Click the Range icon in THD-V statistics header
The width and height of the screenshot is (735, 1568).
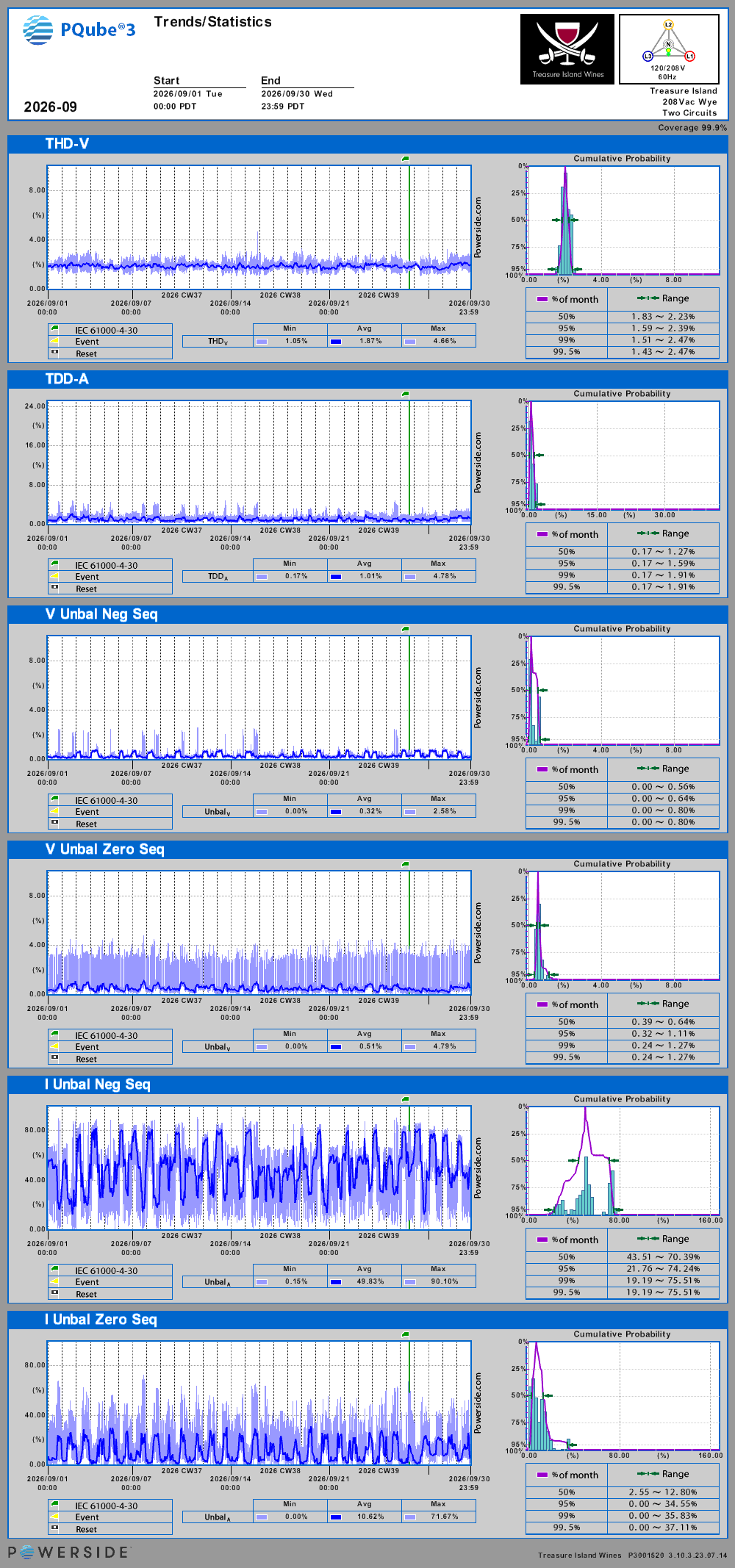click(x=648, y=298)
